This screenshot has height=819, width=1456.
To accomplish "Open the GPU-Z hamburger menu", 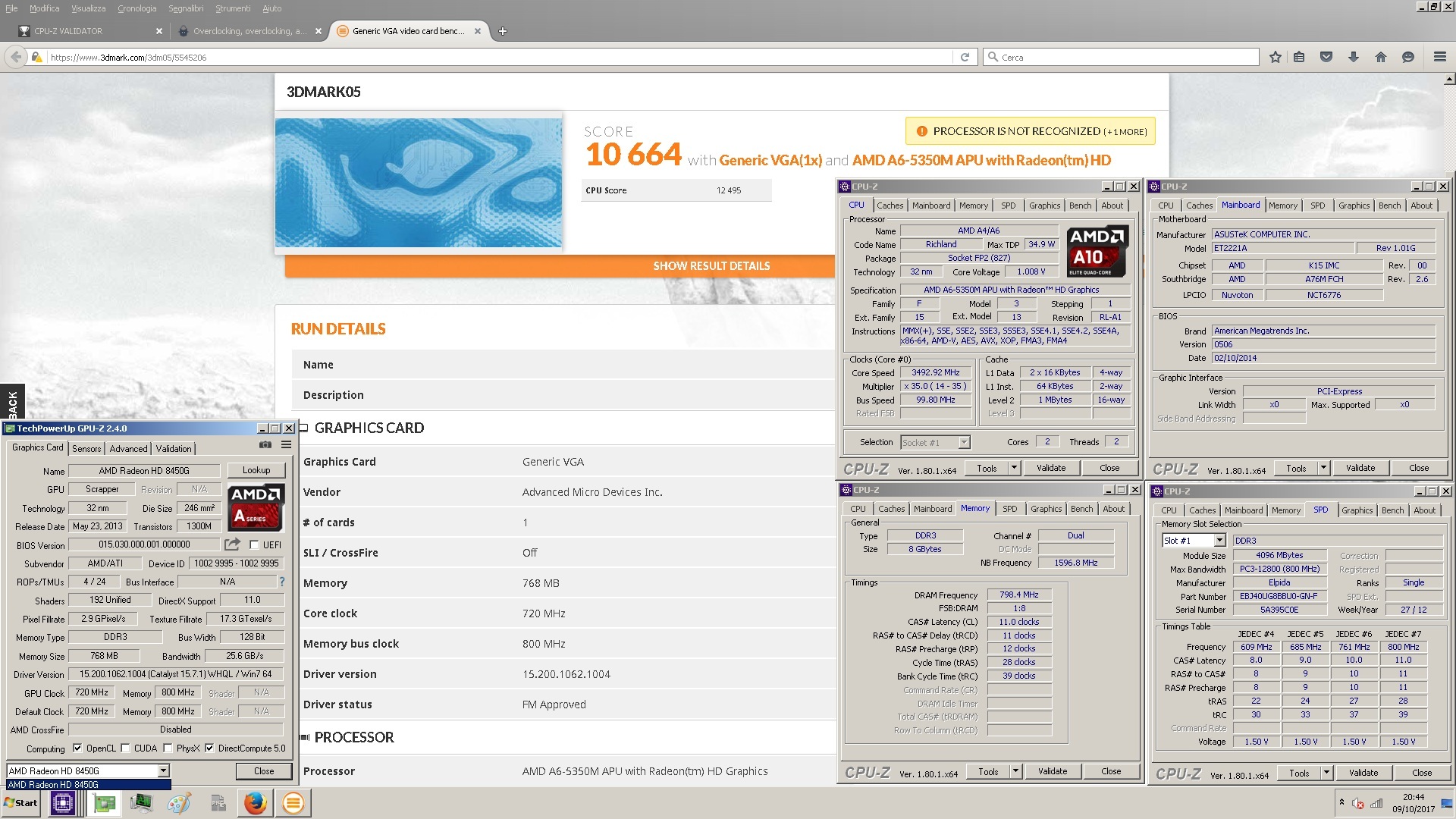I will pos(286,445).
